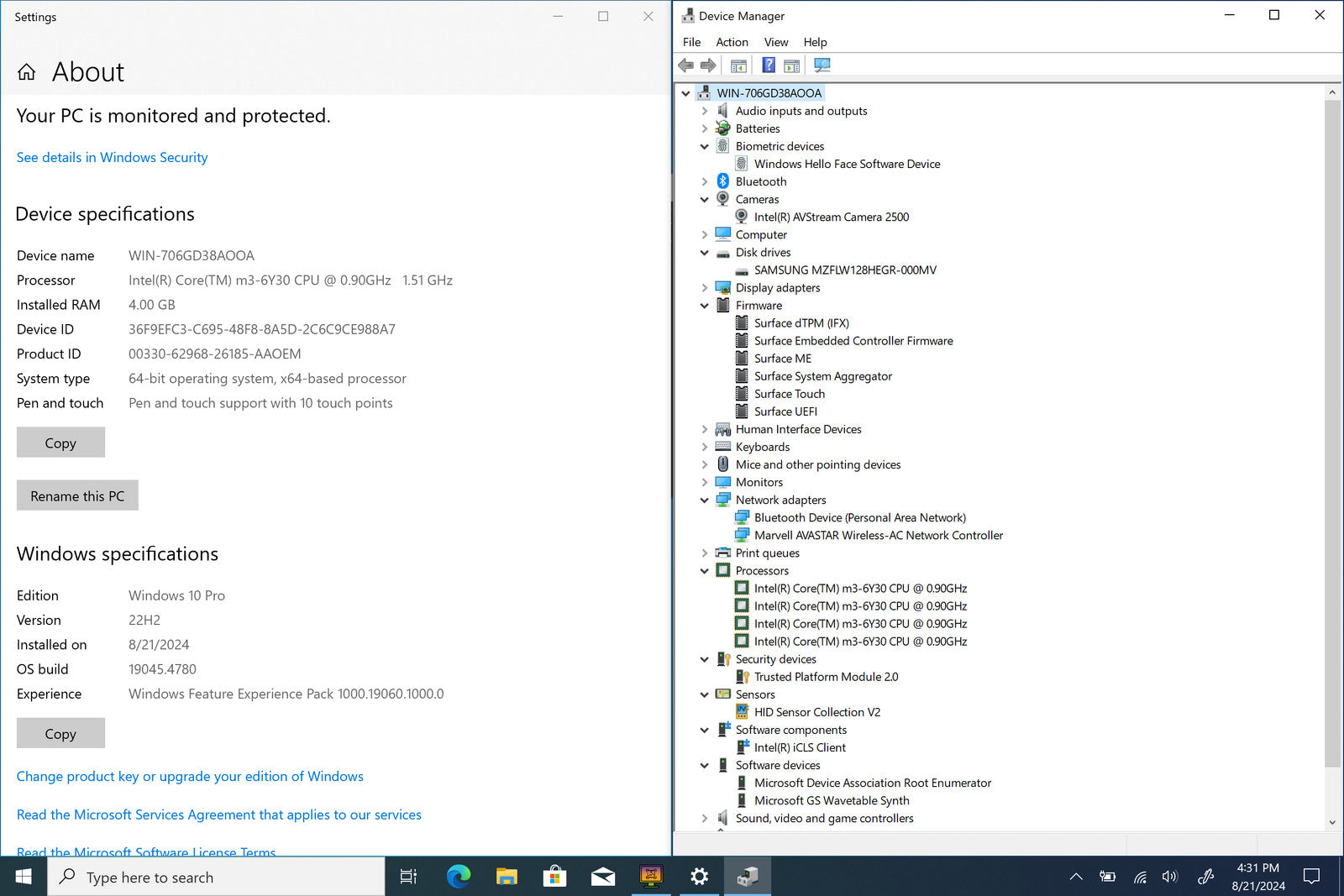Viewport: 1344px width, 896px height.
Task: Expand Audio inputs and outputs node
Action: (705, 111)
